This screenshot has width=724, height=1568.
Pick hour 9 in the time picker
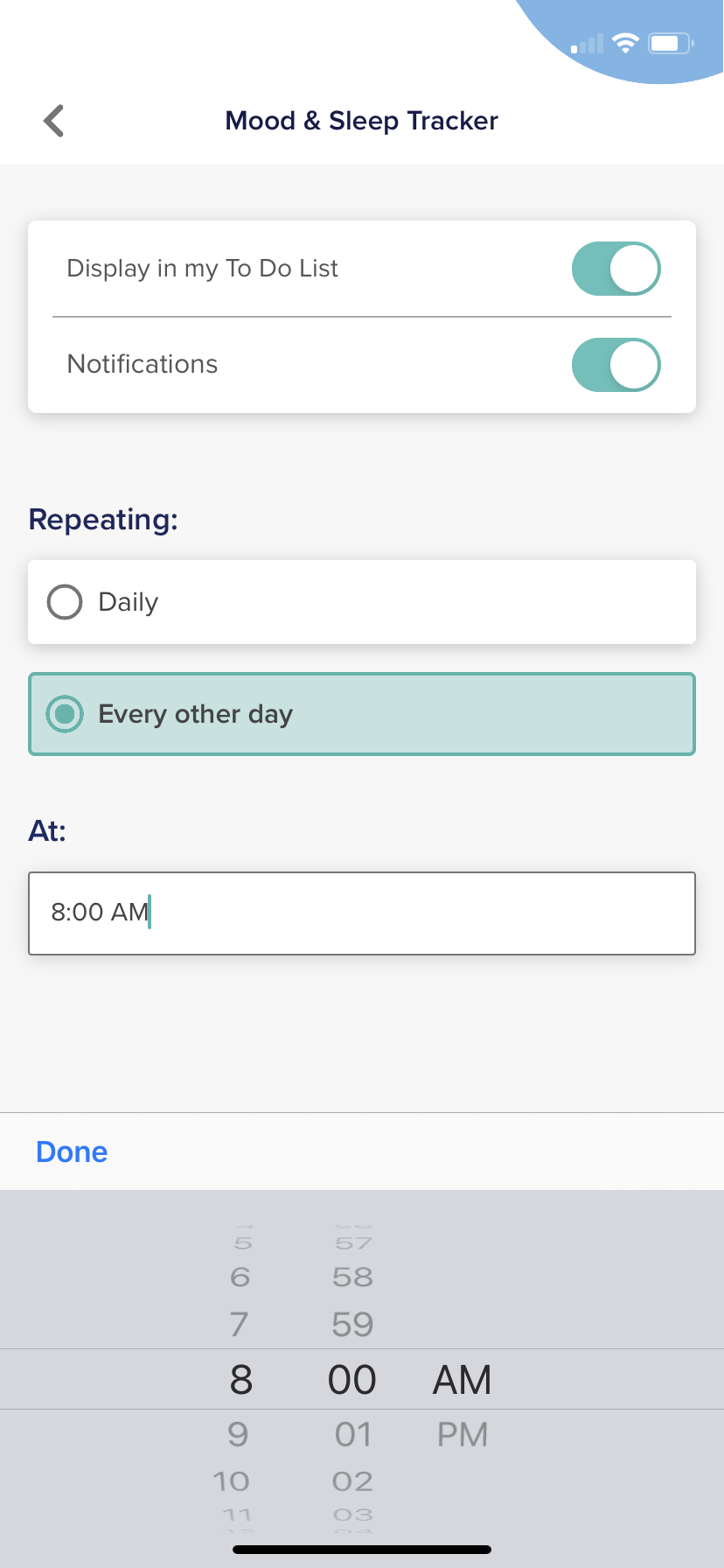pos(238,1435)
